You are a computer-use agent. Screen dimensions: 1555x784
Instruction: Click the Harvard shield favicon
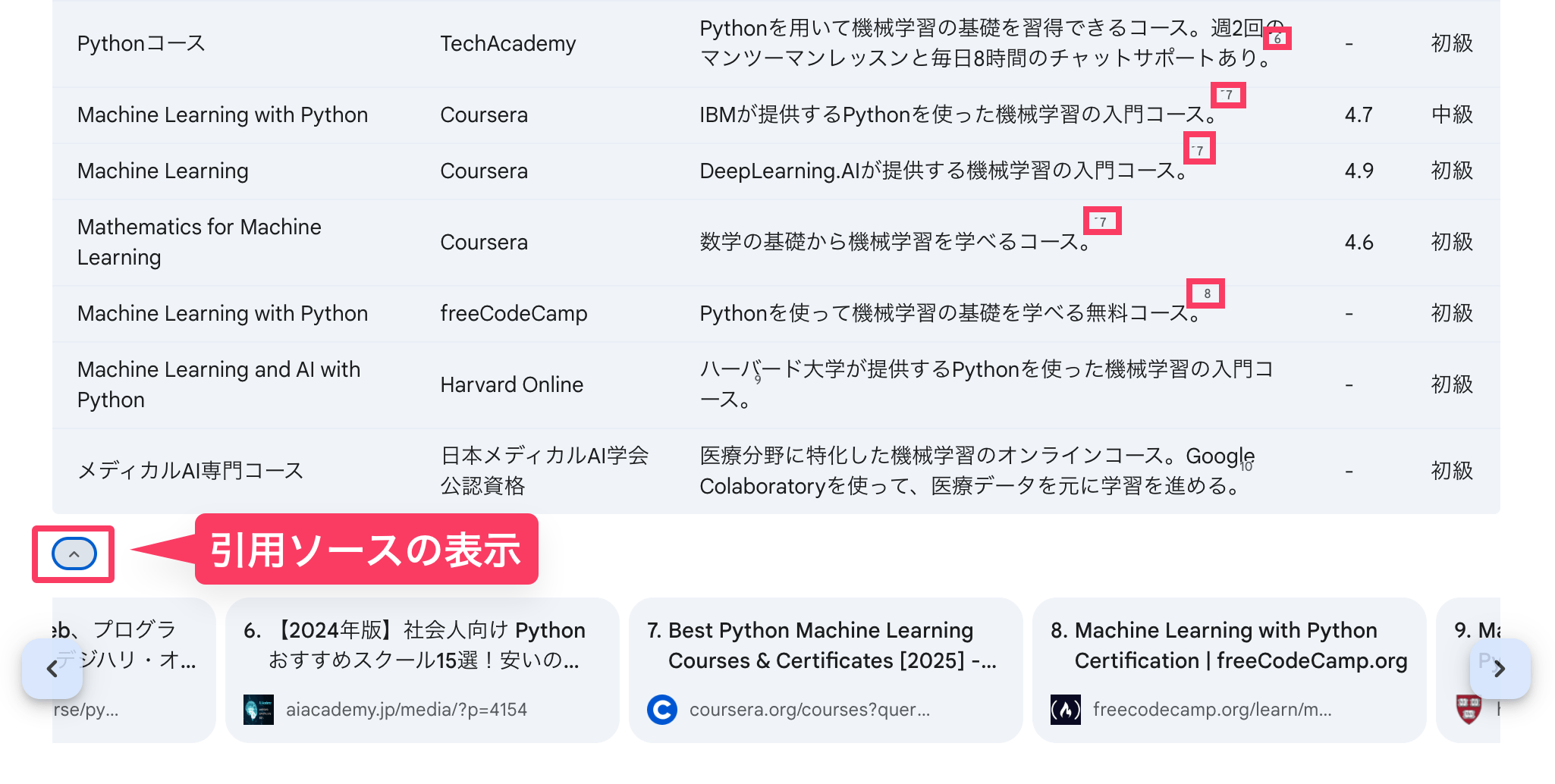coord(1469,710)
